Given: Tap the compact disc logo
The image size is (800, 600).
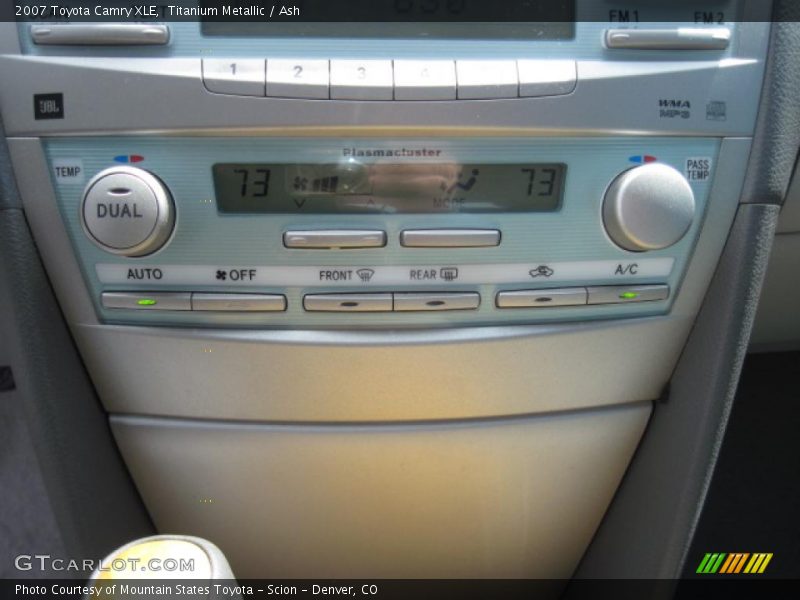Looking at the screenshot, I should [x=716, y=111].
